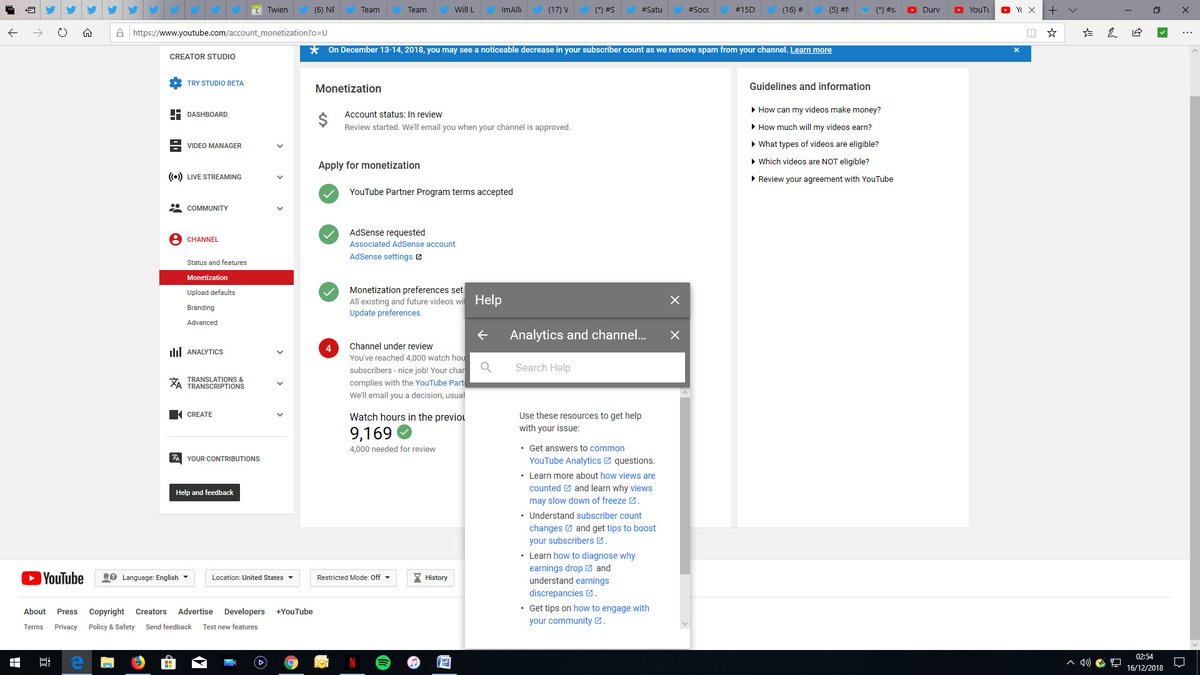1200x675 pixels.
Task: Open Advanced channel submenu item
Action: pos(202,323)
